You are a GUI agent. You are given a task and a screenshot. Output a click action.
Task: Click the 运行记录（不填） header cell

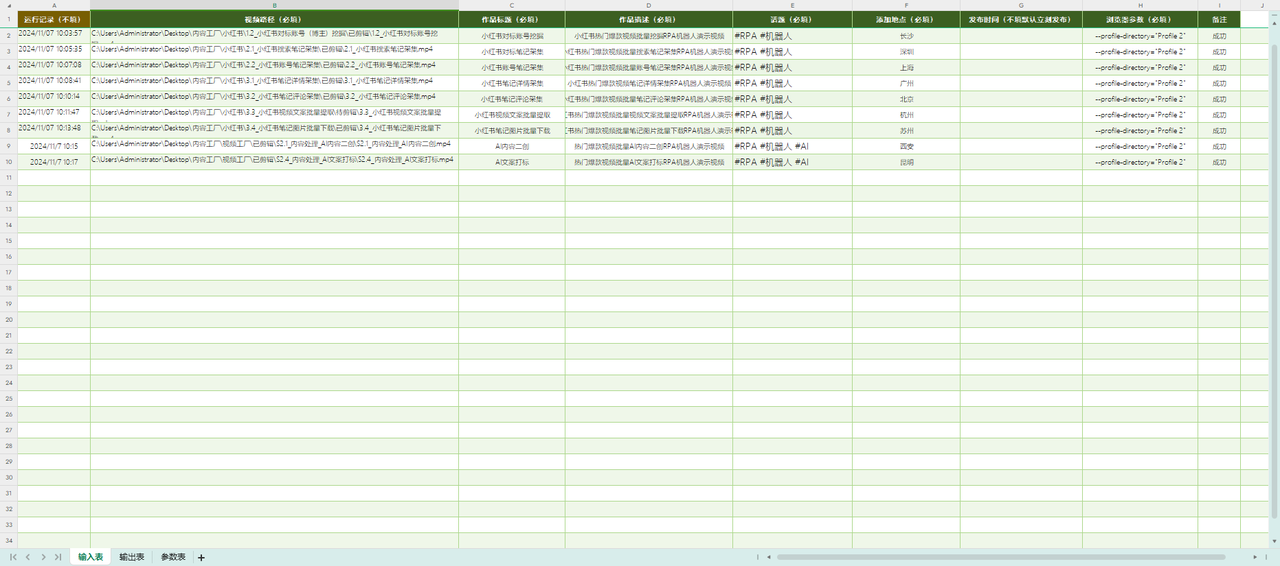tap(54, 19)
